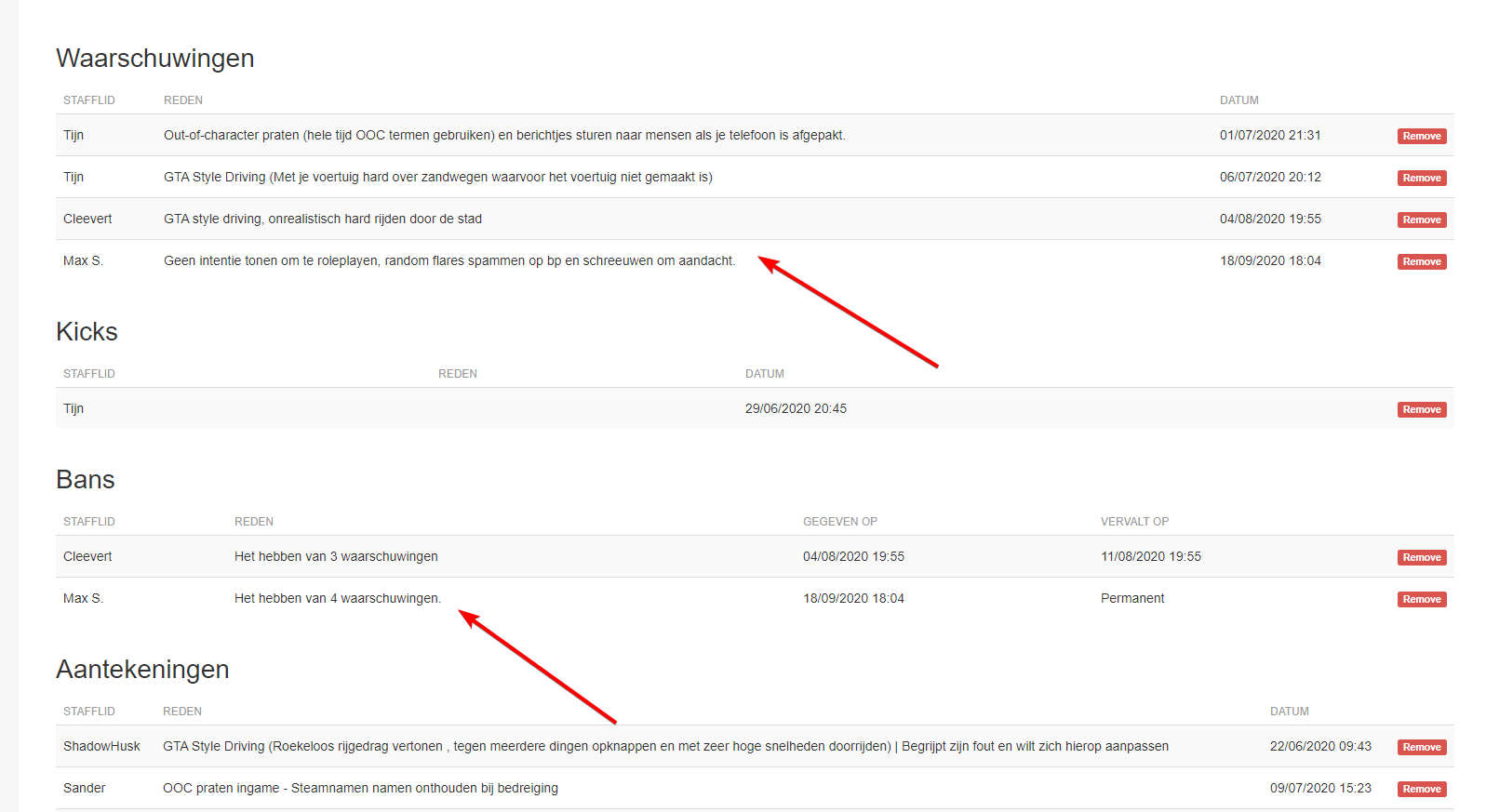Select the 'Het hebben van 3 waarschuwingen' reason
The image size is (1486, 812).
(336, 556)
